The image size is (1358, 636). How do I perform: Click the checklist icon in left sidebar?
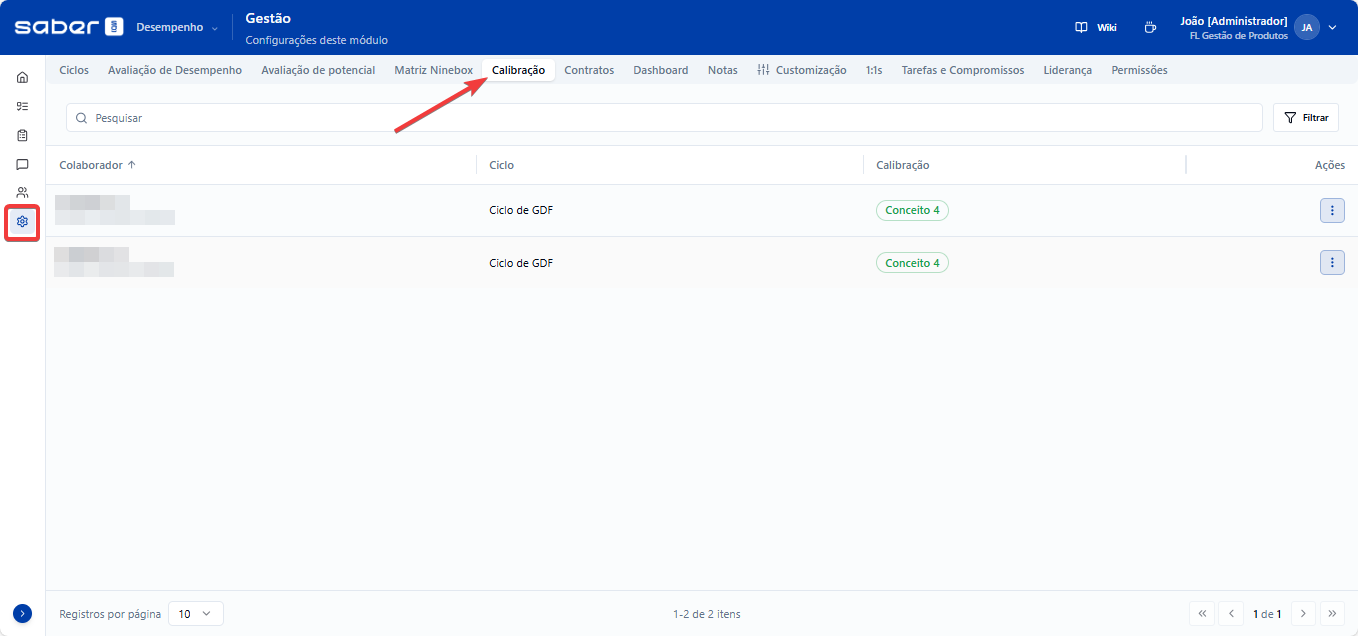(22, 106)
